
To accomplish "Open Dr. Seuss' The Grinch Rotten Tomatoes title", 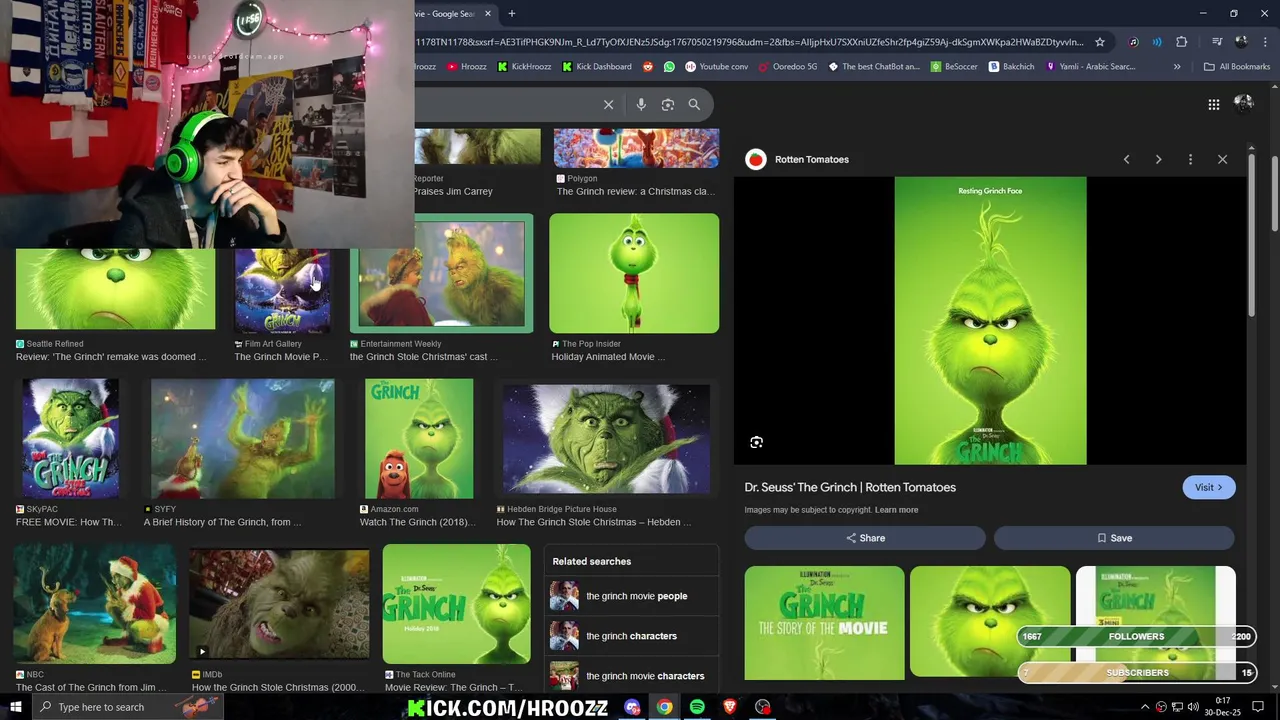I will [x=850, y=487].
